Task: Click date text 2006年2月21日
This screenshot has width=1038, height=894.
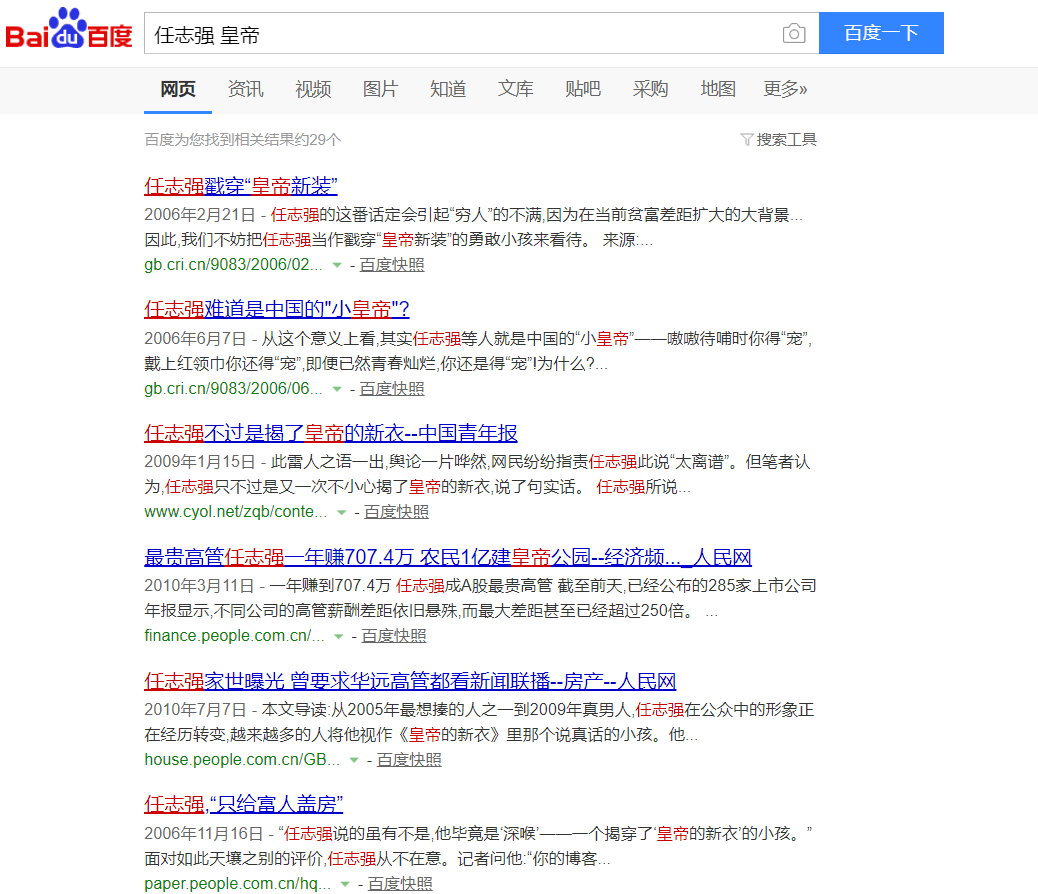Action: tap(200, 215)
